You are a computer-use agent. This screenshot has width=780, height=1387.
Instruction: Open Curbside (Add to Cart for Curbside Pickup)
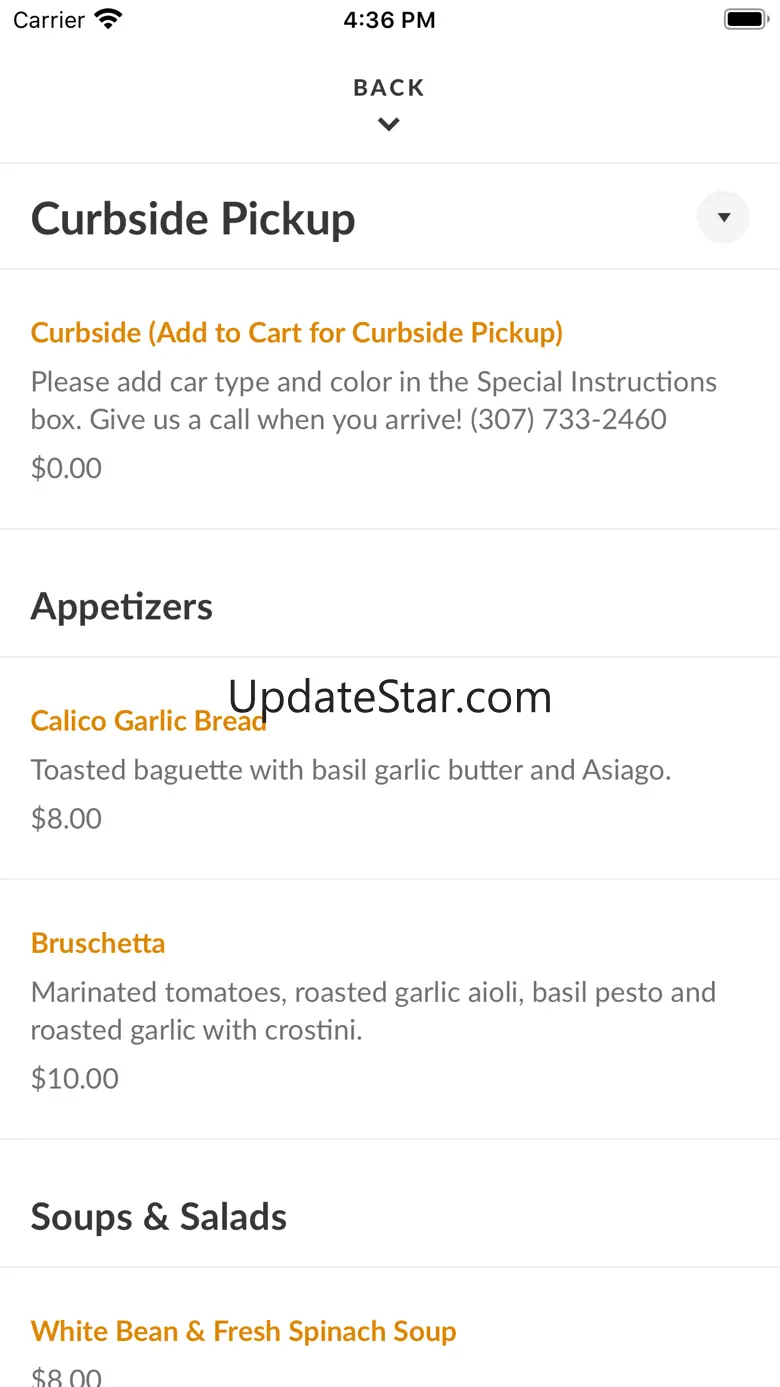297,332
